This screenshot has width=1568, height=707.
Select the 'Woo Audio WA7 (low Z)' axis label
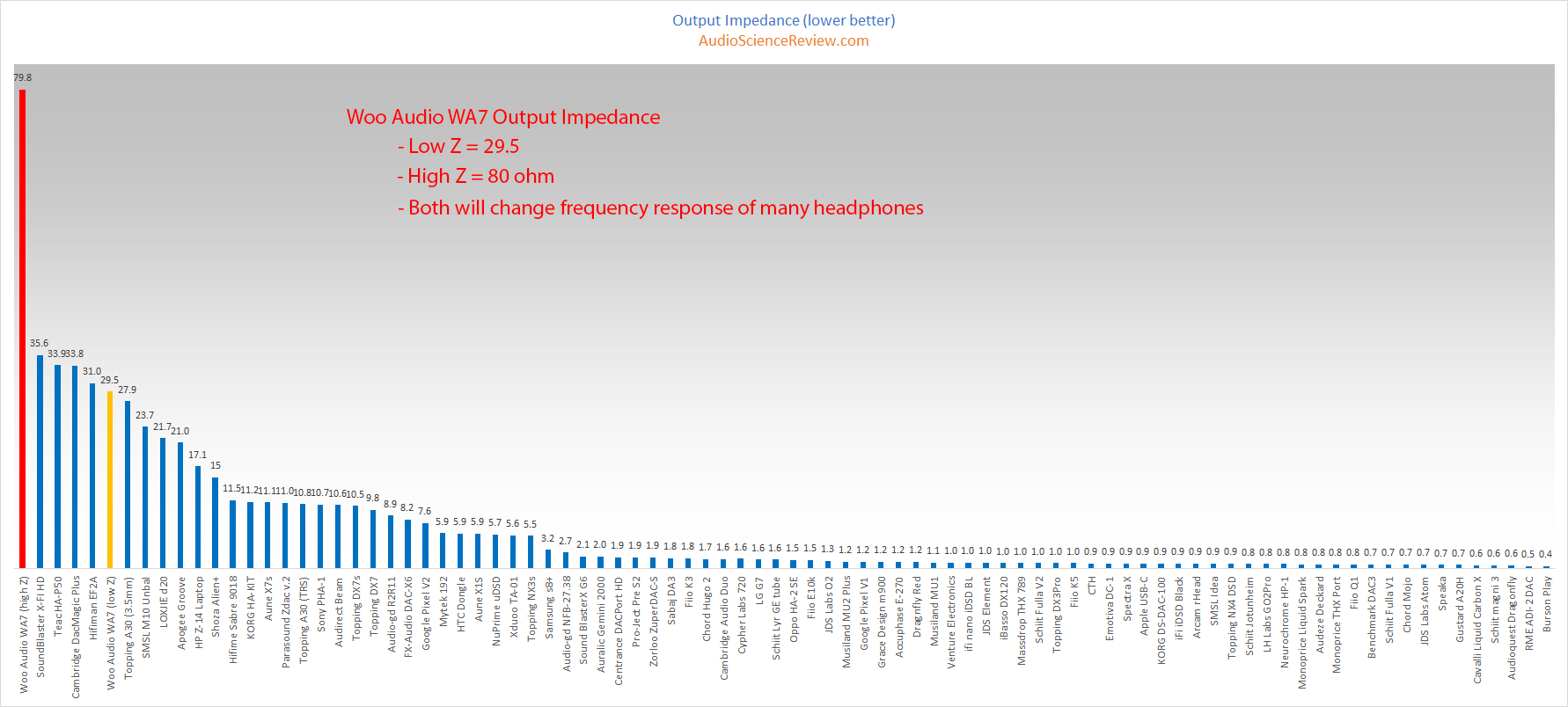pyautogui.click(x=111, y=633)
